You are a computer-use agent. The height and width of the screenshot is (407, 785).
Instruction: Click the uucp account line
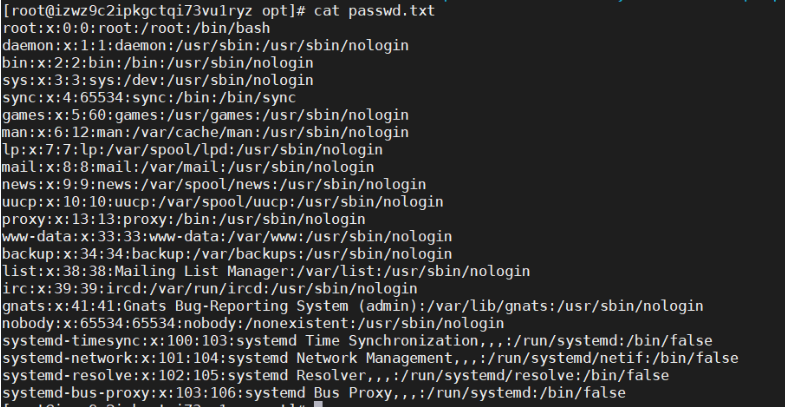click(223, 202)
